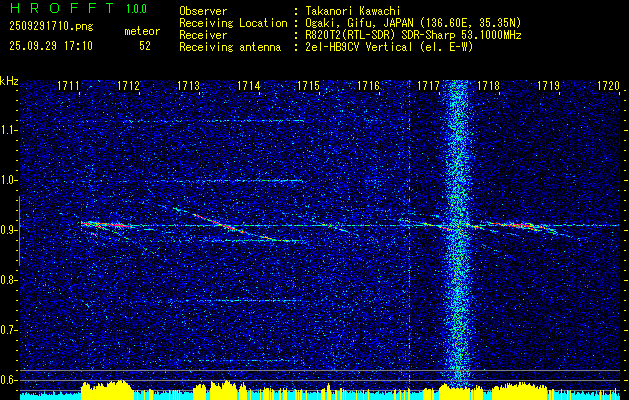Click the Receiver label
This screenshot has height=400, width=629.
203,35
